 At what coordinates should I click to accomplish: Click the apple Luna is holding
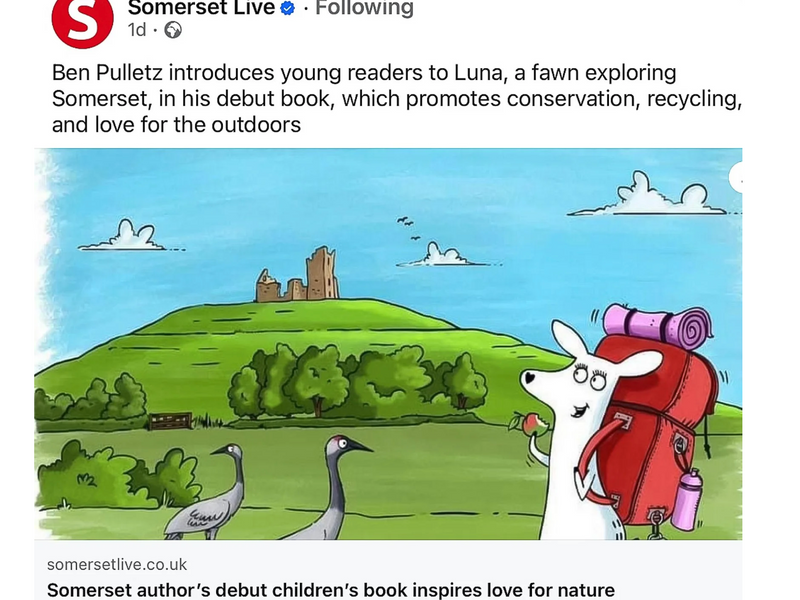(x=529, y=424)
